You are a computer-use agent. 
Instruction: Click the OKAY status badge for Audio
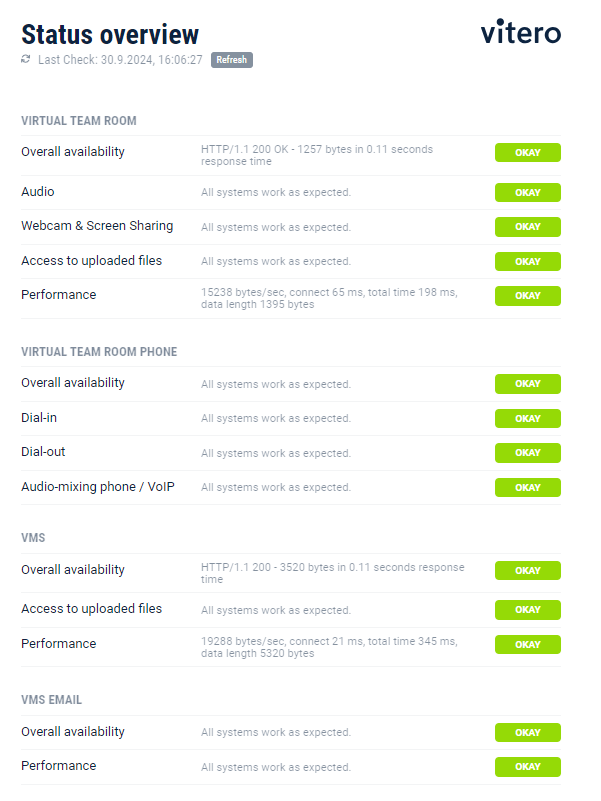pos(527,192)
